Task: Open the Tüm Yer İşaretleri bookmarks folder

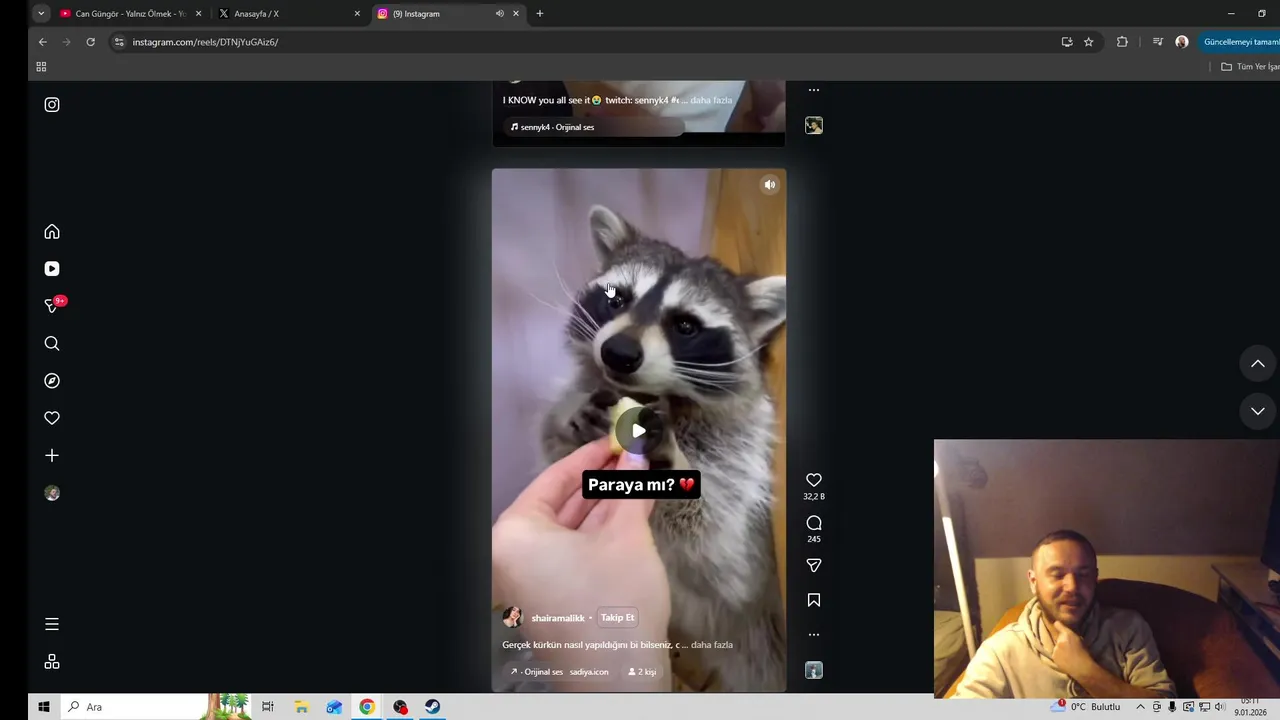Action: [x=1250, y=67]
